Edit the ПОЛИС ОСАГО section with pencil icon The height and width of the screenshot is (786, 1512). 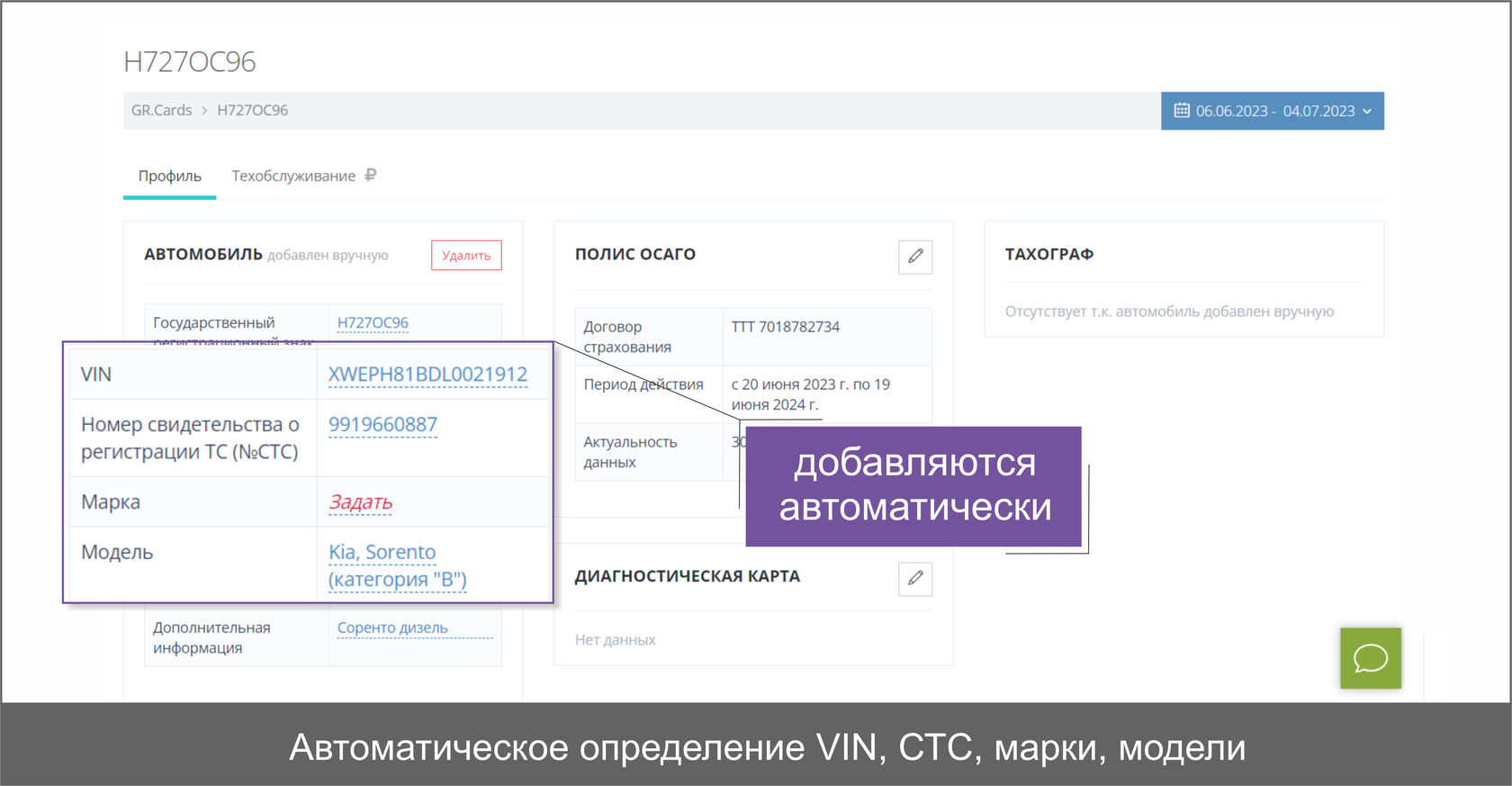coord(915,257)
